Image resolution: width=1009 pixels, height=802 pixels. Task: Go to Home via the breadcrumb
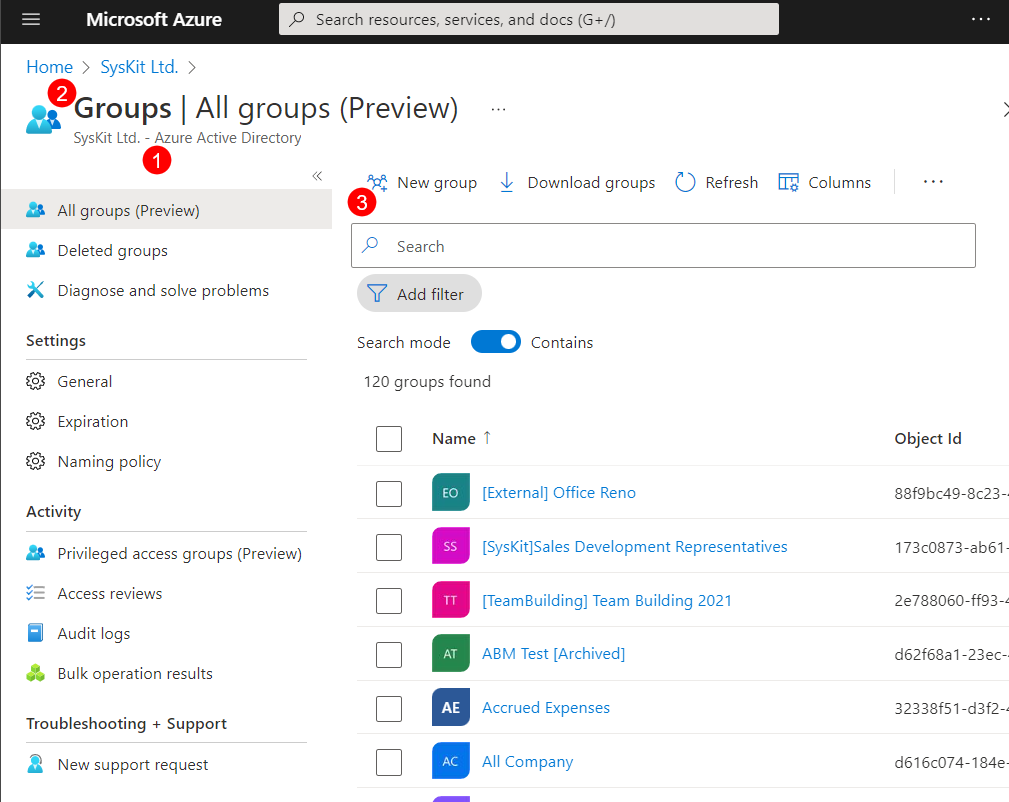coord(49,66)
